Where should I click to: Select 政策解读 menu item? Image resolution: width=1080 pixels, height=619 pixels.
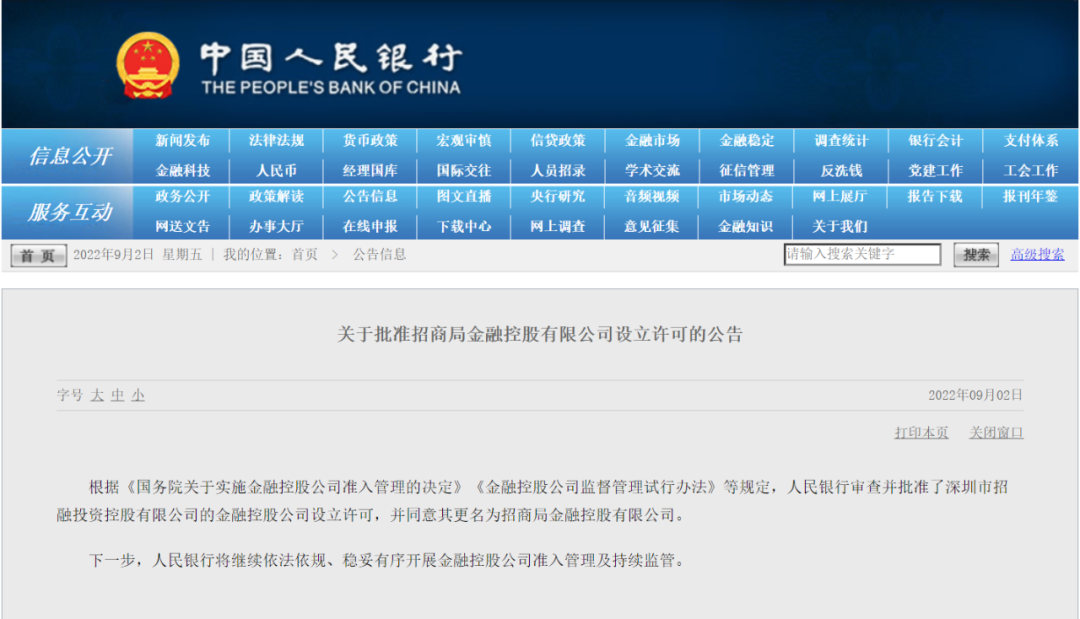(x=276, y=196)
